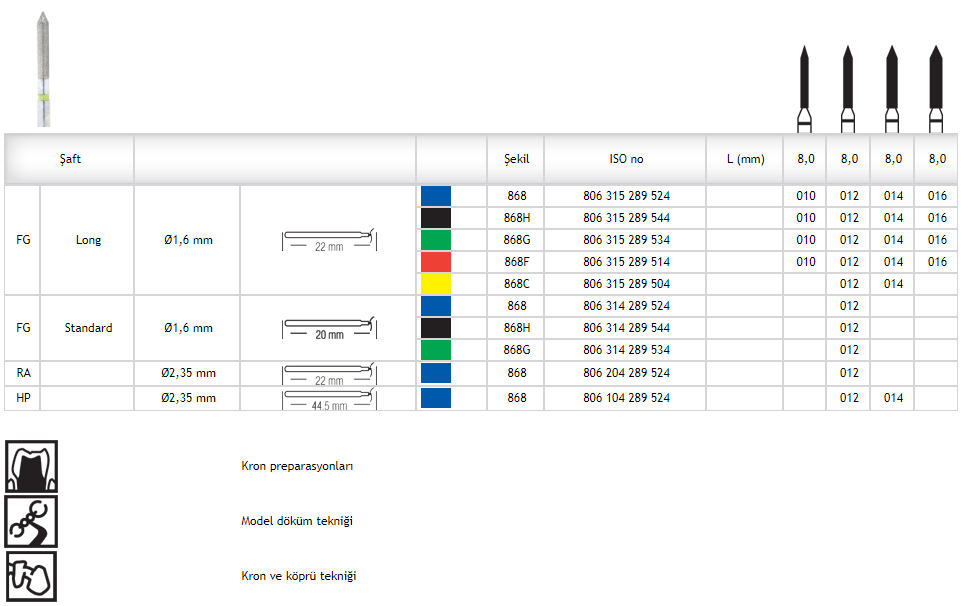Image resolution: width=961 pixels, height=606 pixels.
Task: Click the Kron ve köprü tekniği icon
Action: coord(32,576)
